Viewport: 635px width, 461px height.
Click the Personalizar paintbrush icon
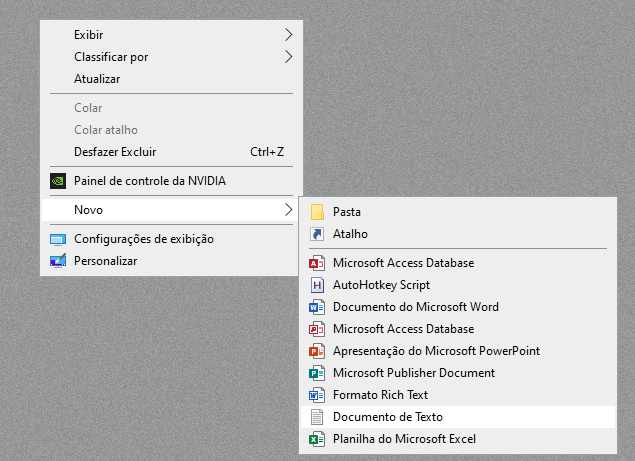58,261
